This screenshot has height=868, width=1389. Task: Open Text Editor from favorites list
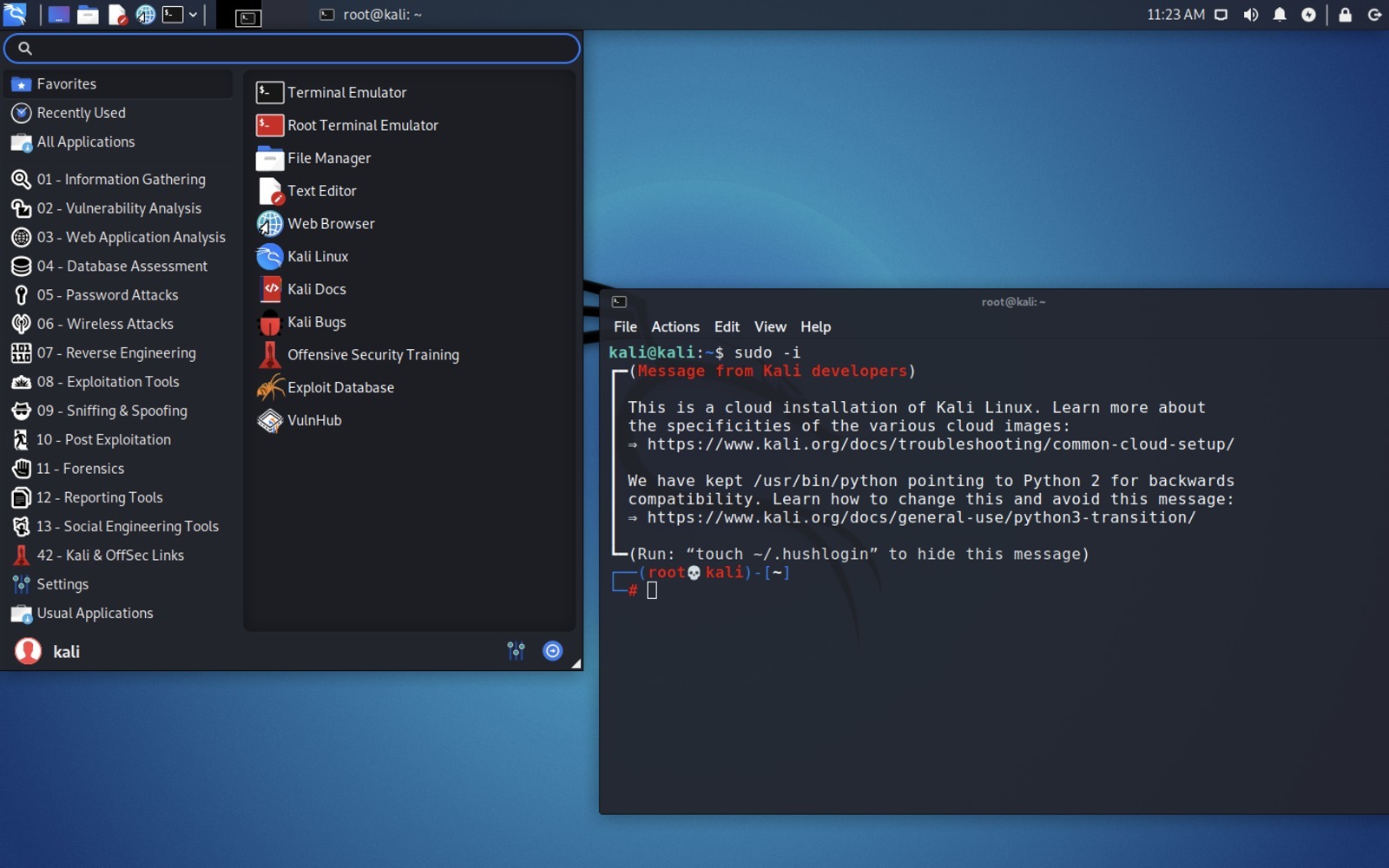click(x=409, y=191)
